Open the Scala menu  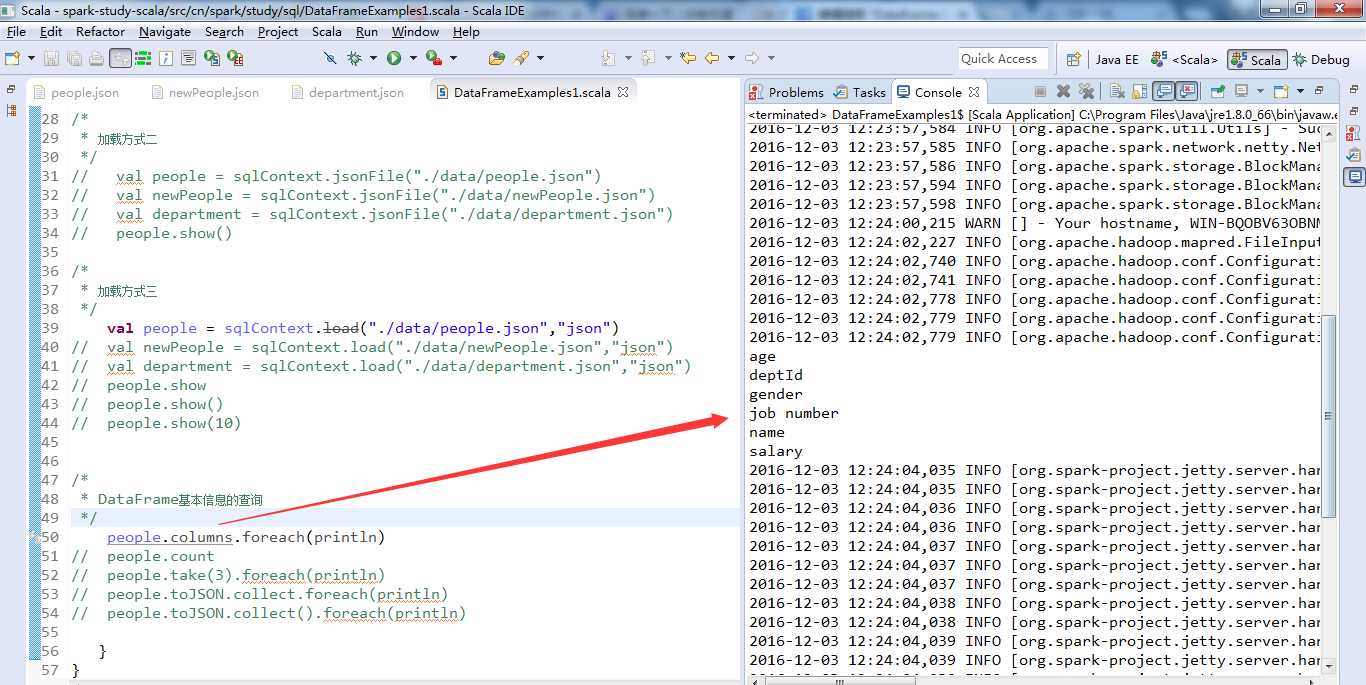[327, 32]
